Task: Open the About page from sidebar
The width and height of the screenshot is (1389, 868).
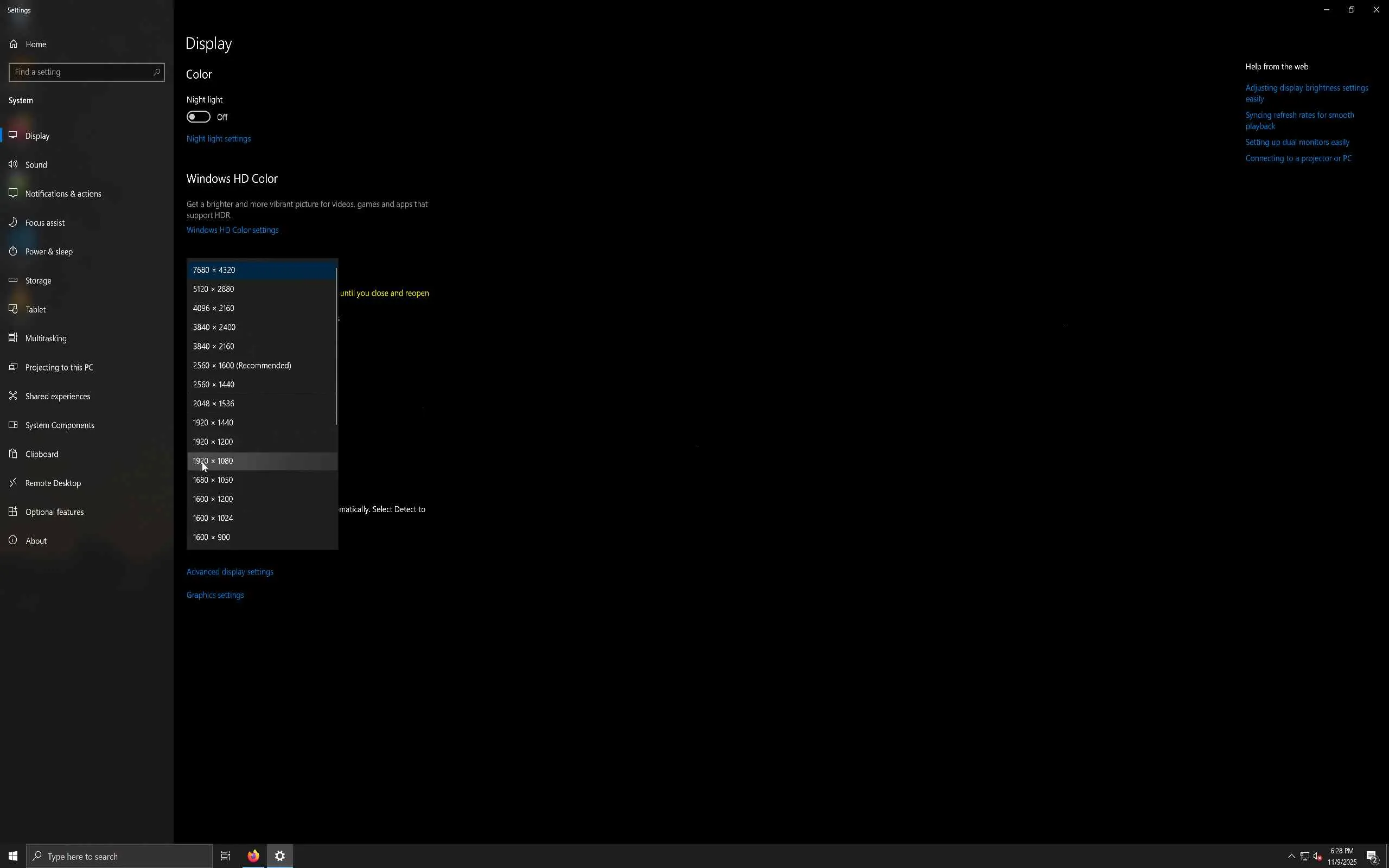Action: coord(36,541)
